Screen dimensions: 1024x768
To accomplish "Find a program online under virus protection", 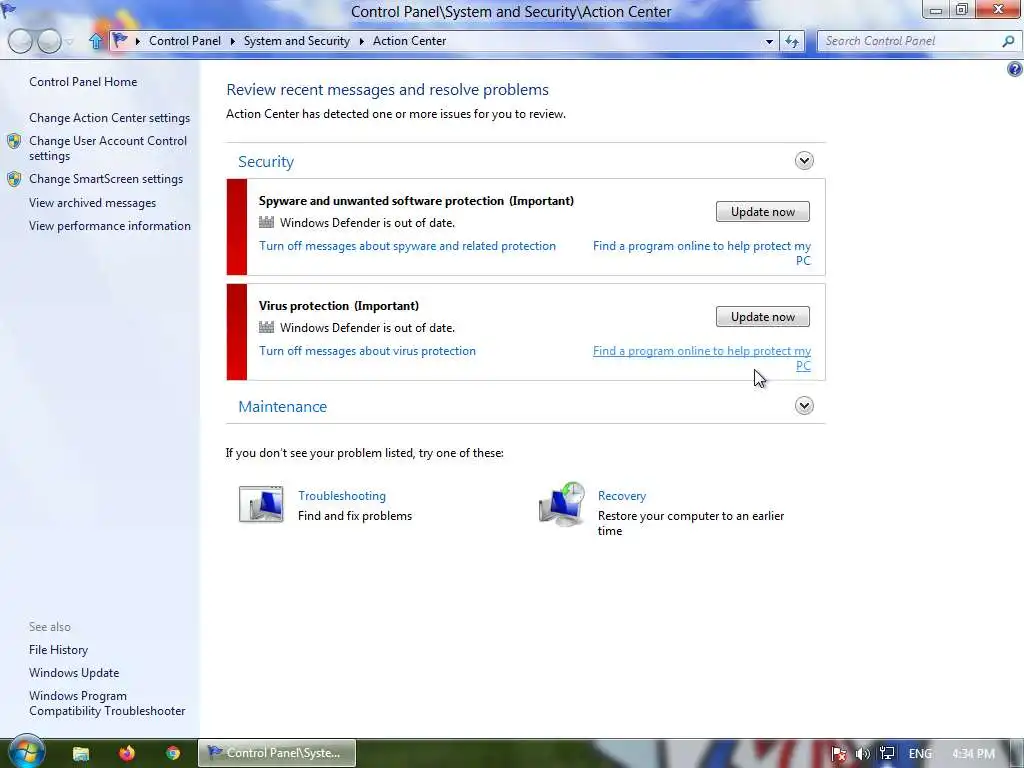I will 702,358.
